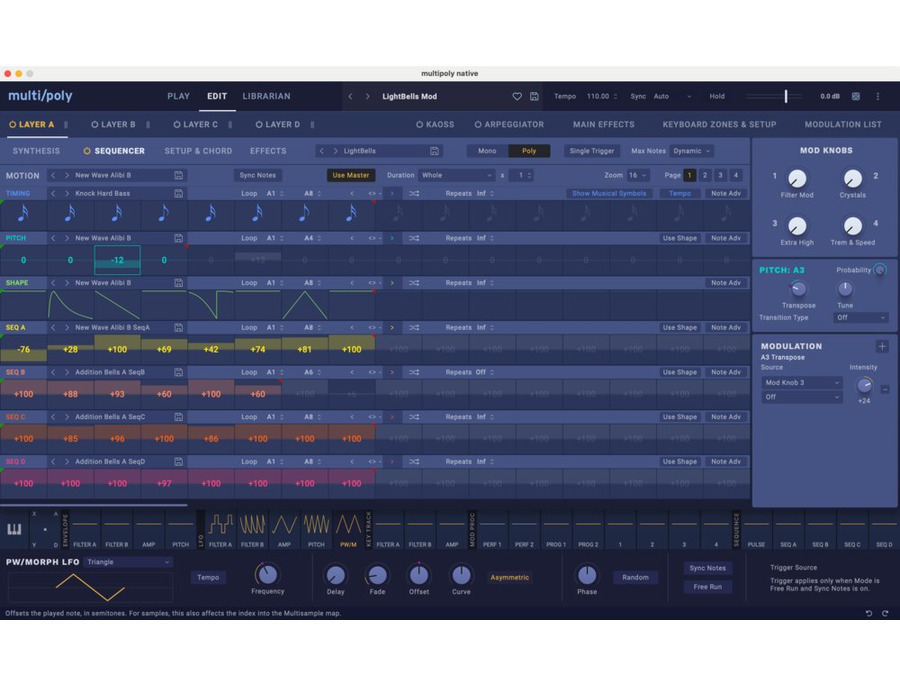Select the Pitch LFO waveform thumbnail
The image size is (900, 687).
pos(316,524)
